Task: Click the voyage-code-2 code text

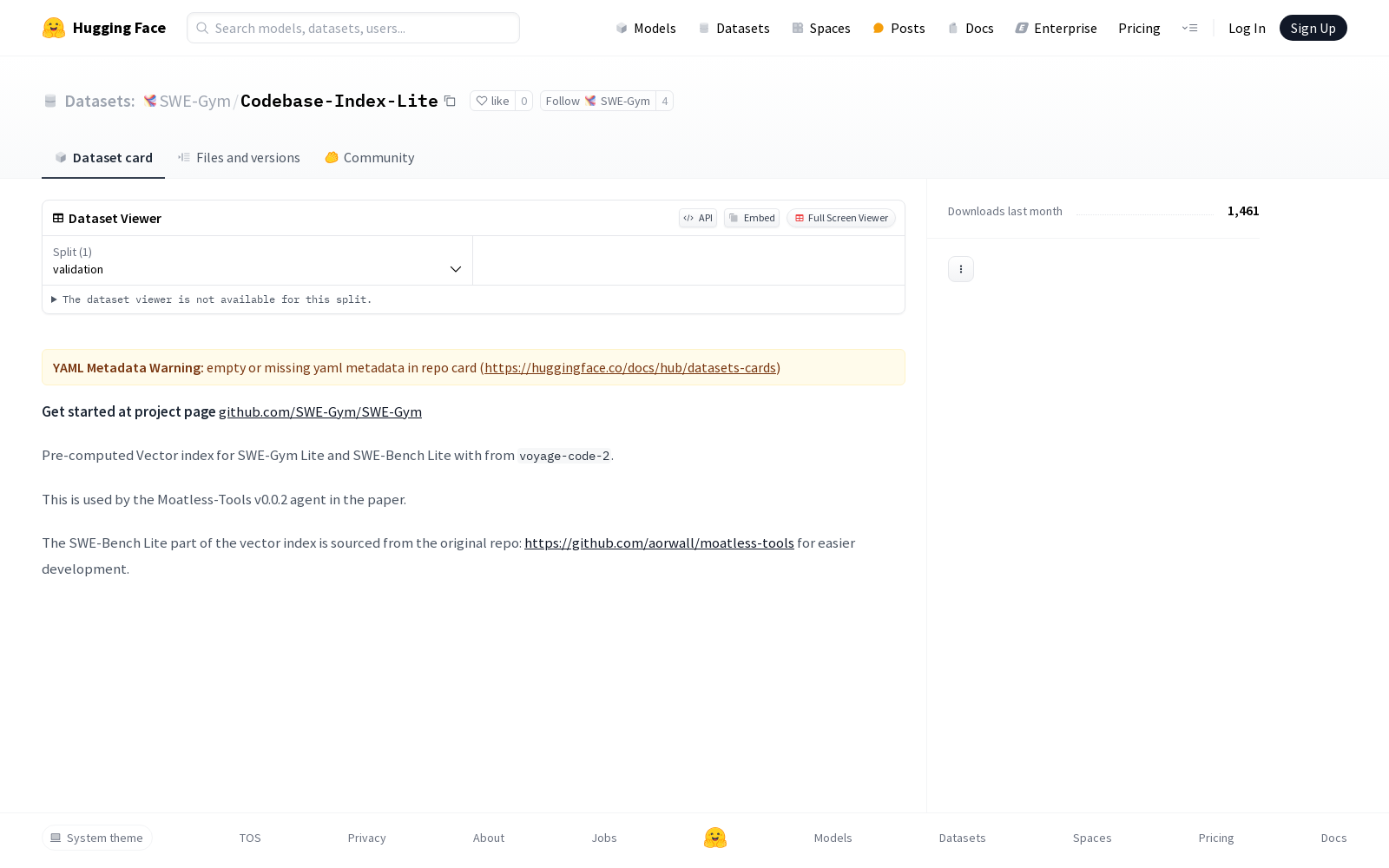Action: (x=564, y=456)
